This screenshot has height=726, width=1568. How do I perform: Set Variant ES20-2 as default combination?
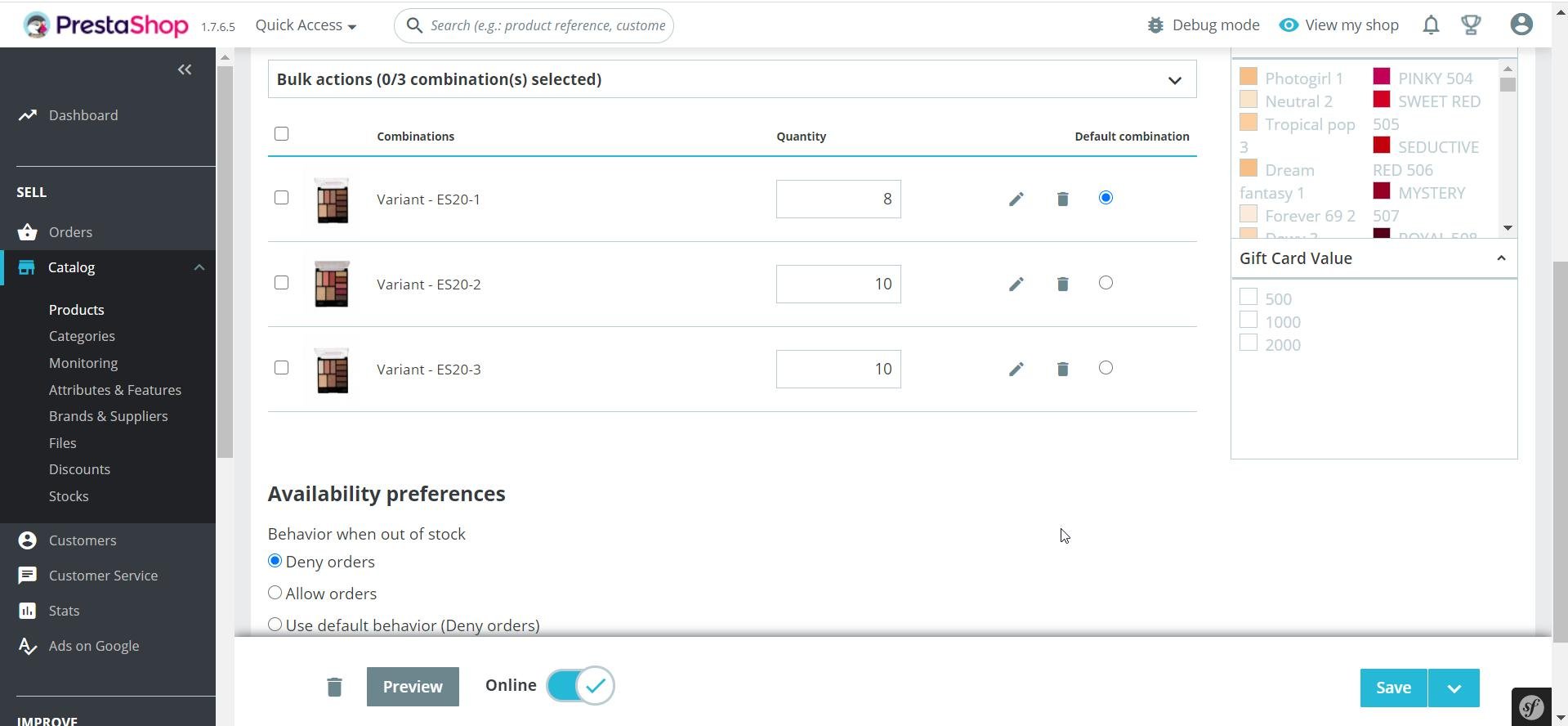click(1106, 283)
